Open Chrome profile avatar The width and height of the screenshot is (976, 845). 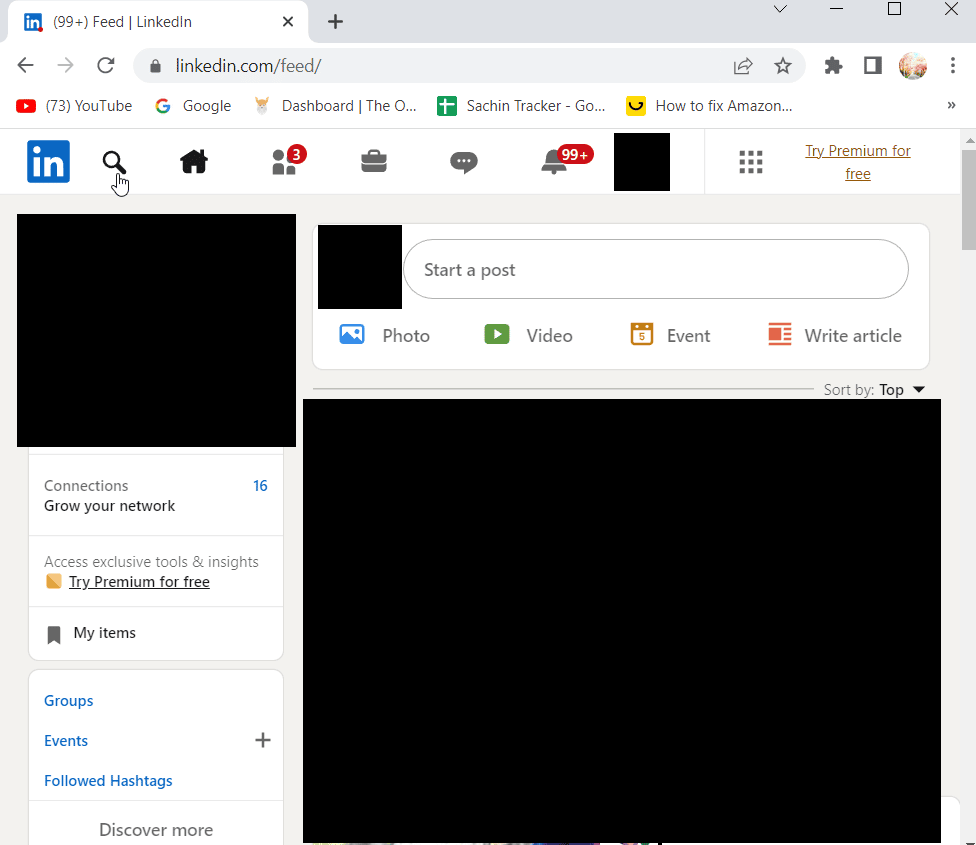pyautogui.click(x=913, y=65)
